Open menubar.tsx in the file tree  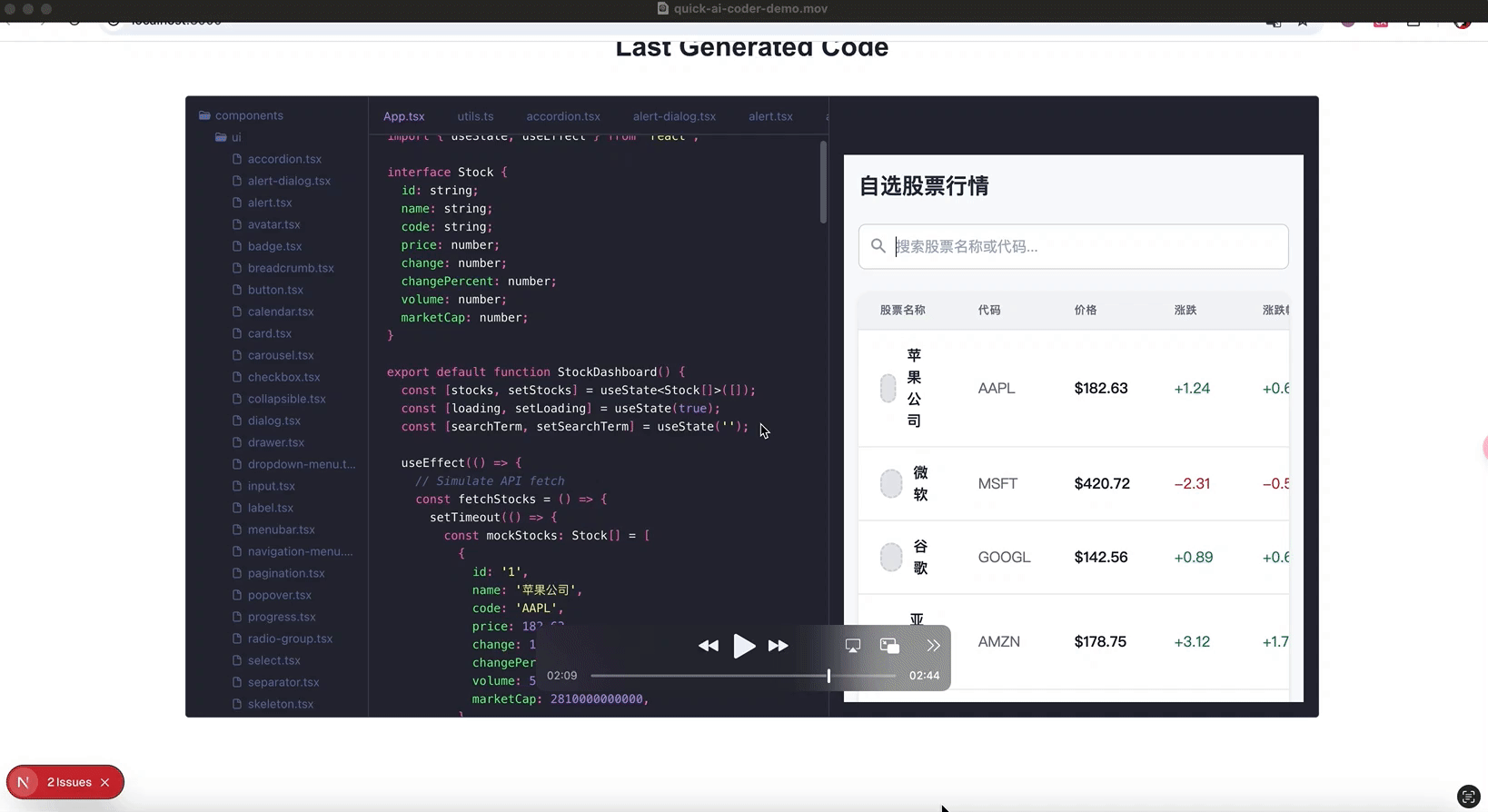(x=273, y=530)
